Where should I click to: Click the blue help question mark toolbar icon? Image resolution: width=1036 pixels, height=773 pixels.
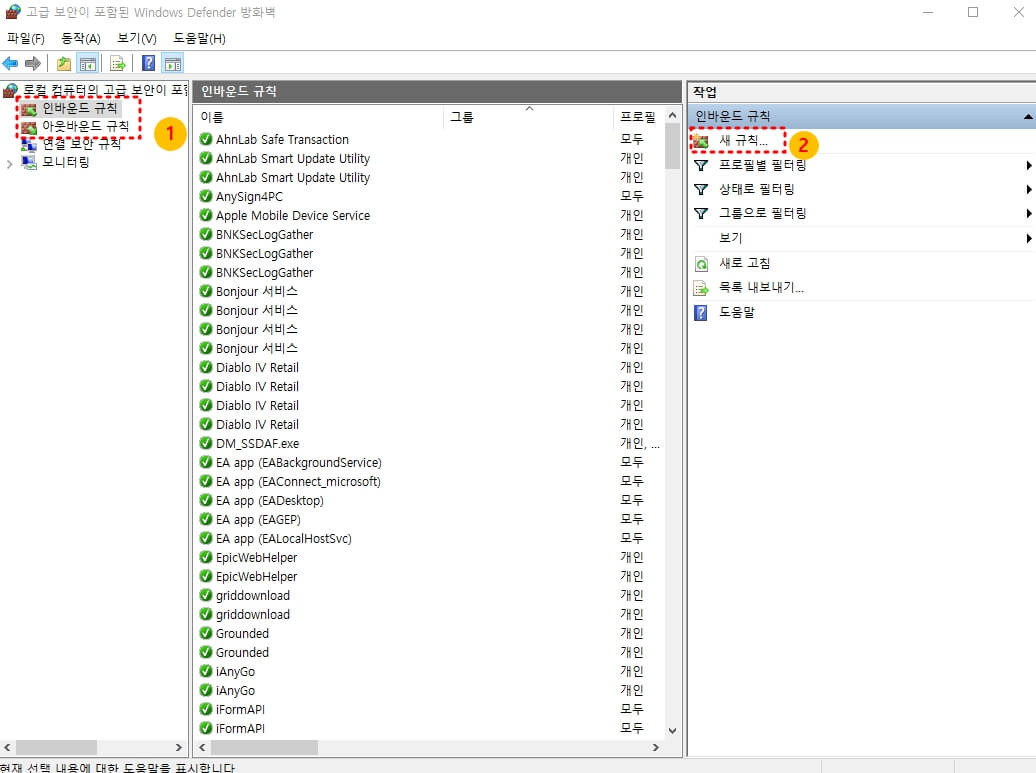coord(149,63)
